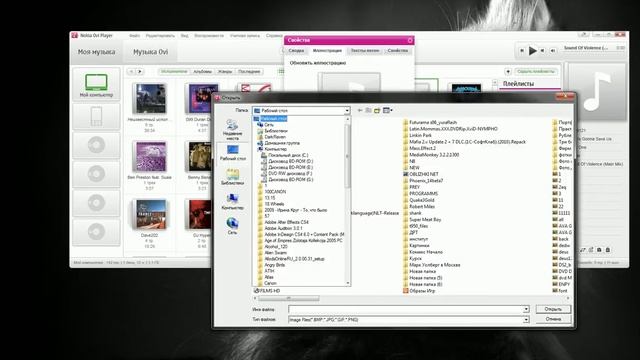Click Play button in Ovi Player
640x360 pixels.
point(533,51)
